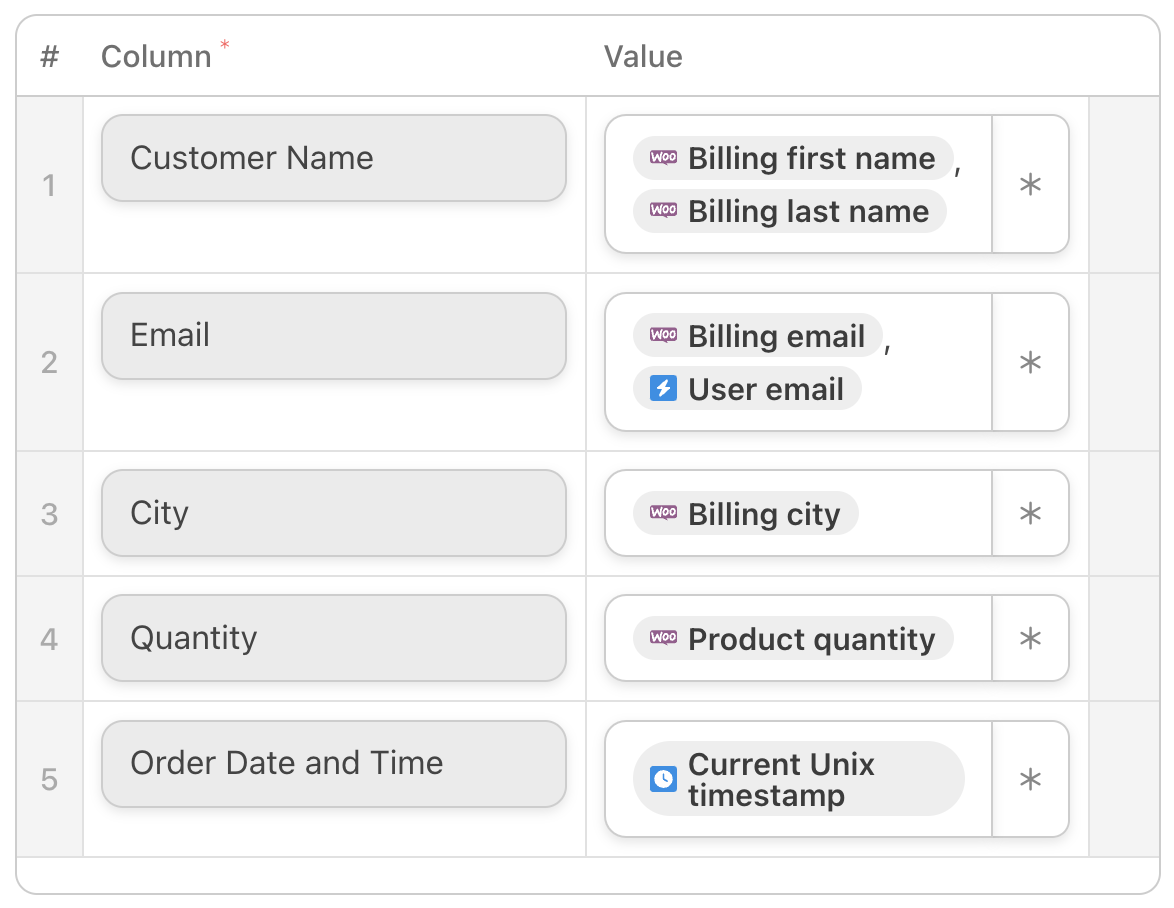Viewport: 1174px width, 908px height.
Task: Select the Product quantity token
Action: (x=793, y=639)
